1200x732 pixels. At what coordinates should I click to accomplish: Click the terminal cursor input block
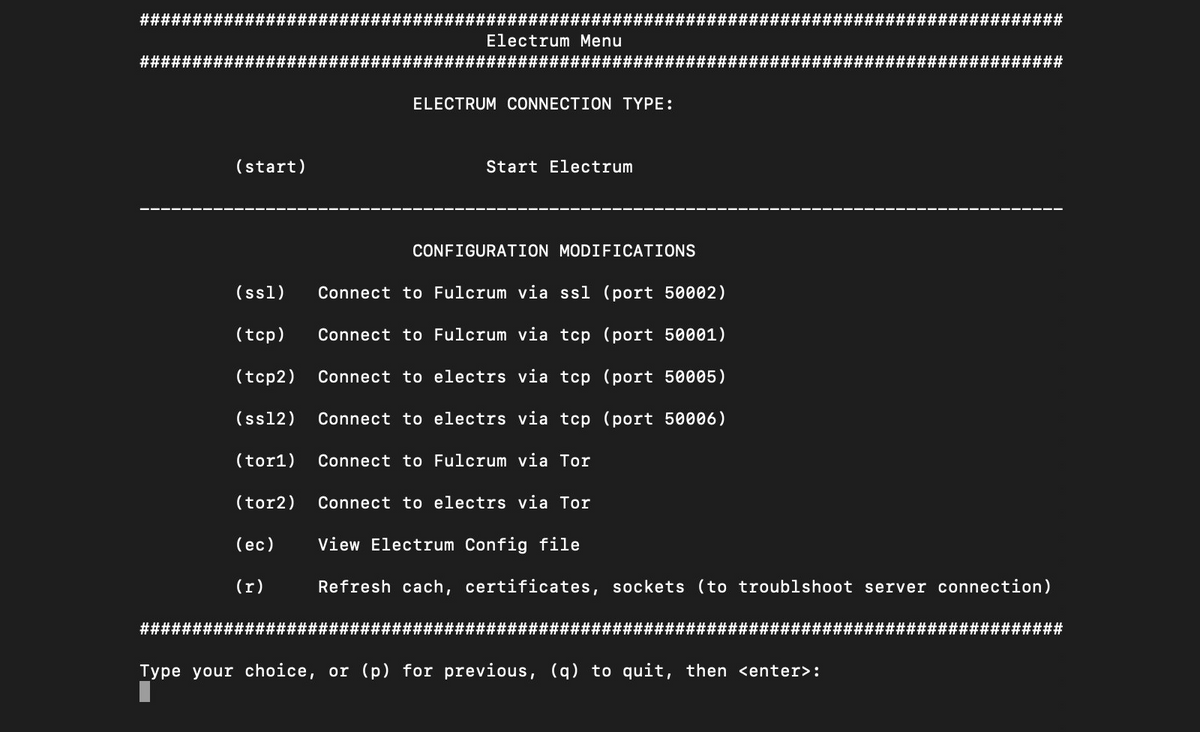point(145,692)
